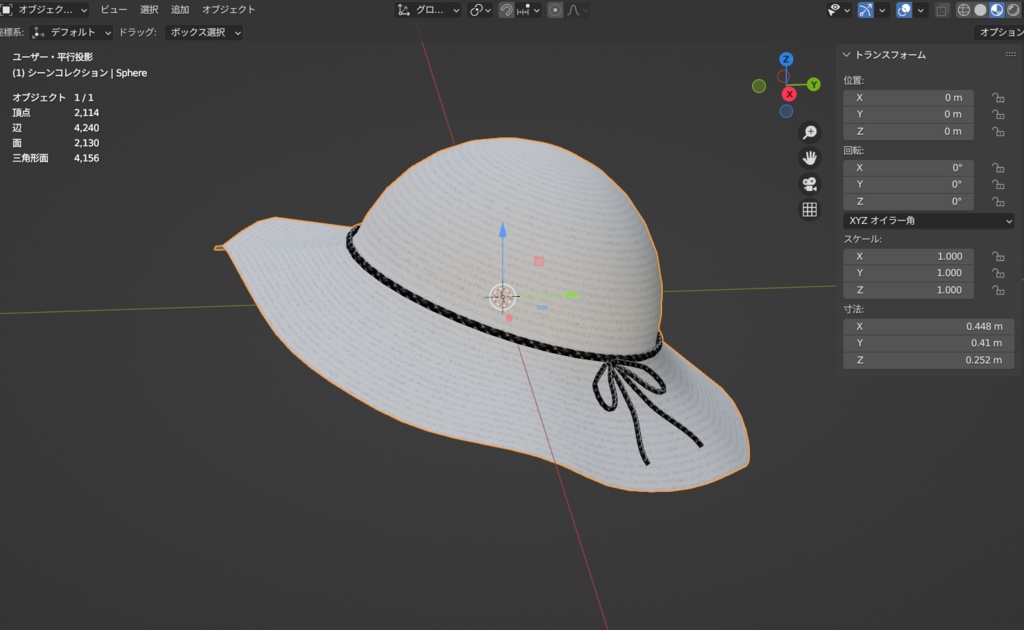The width and height of the screenshot is (1024, 630).
Task: Select material preview shading mode
Action: pos(996,10)
